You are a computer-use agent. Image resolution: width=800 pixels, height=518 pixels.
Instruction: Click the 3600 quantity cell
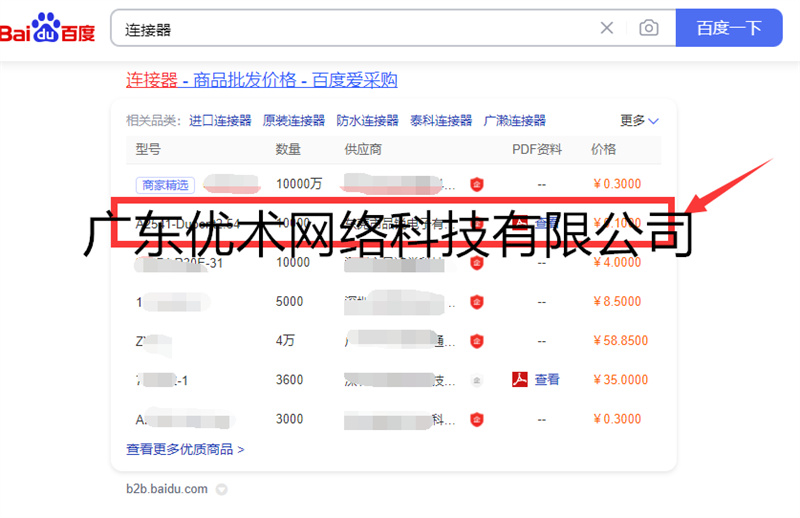point(289,379)
